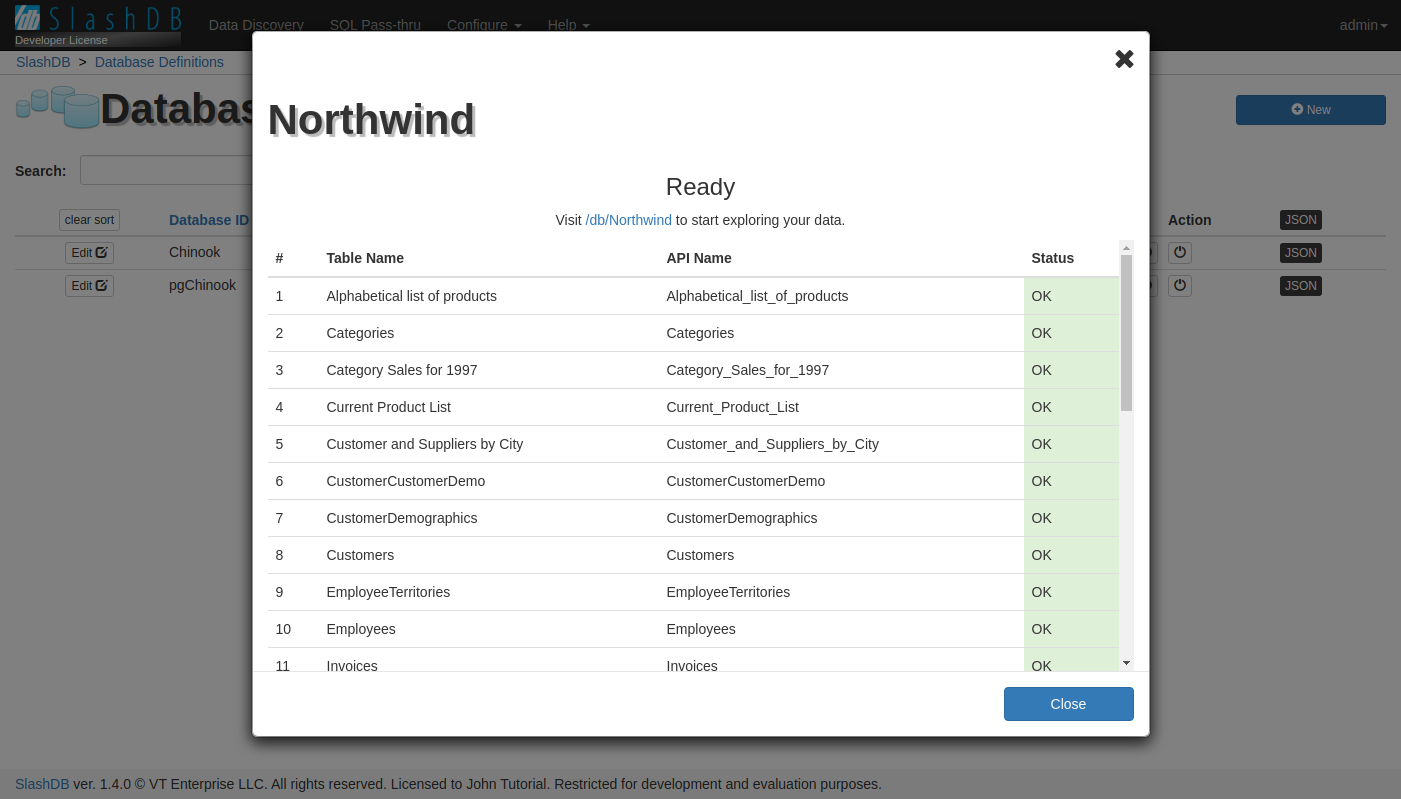1401x799 pixels.
Task: Sort by Database ID column header
Action: point(209,220)
